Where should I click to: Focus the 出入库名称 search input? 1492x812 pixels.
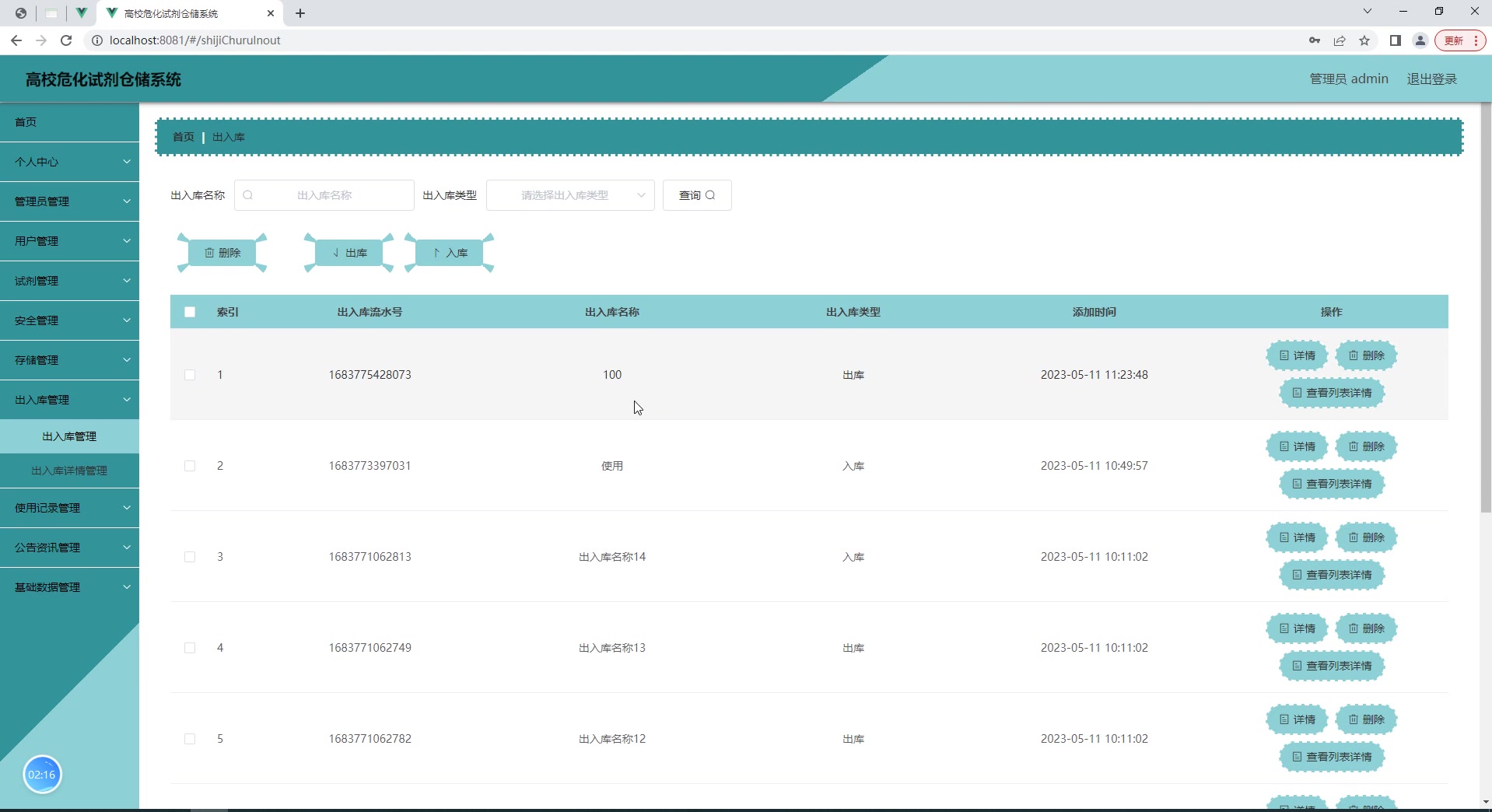324,195
